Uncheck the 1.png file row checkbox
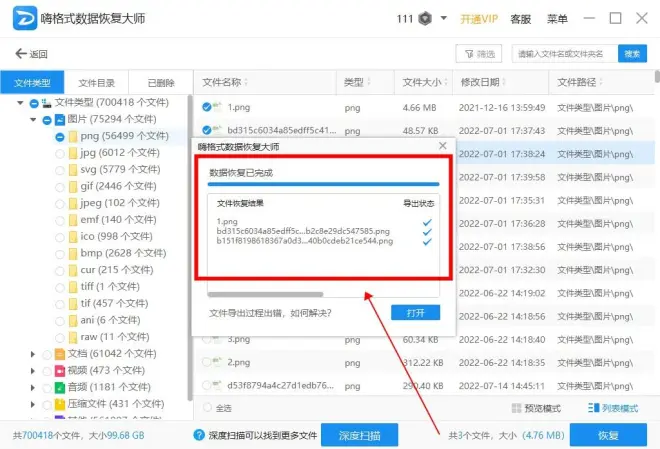Image resolution: width=660 pixels, height=449 pixels. click(206, 107)
